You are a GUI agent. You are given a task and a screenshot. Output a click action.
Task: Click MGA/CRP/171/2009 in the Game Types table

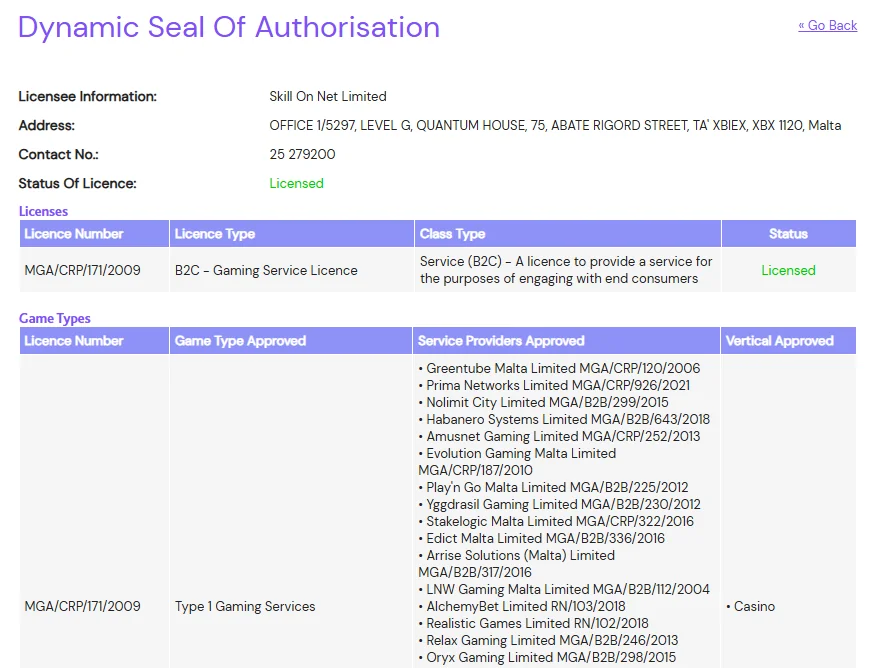coord(83,606)
